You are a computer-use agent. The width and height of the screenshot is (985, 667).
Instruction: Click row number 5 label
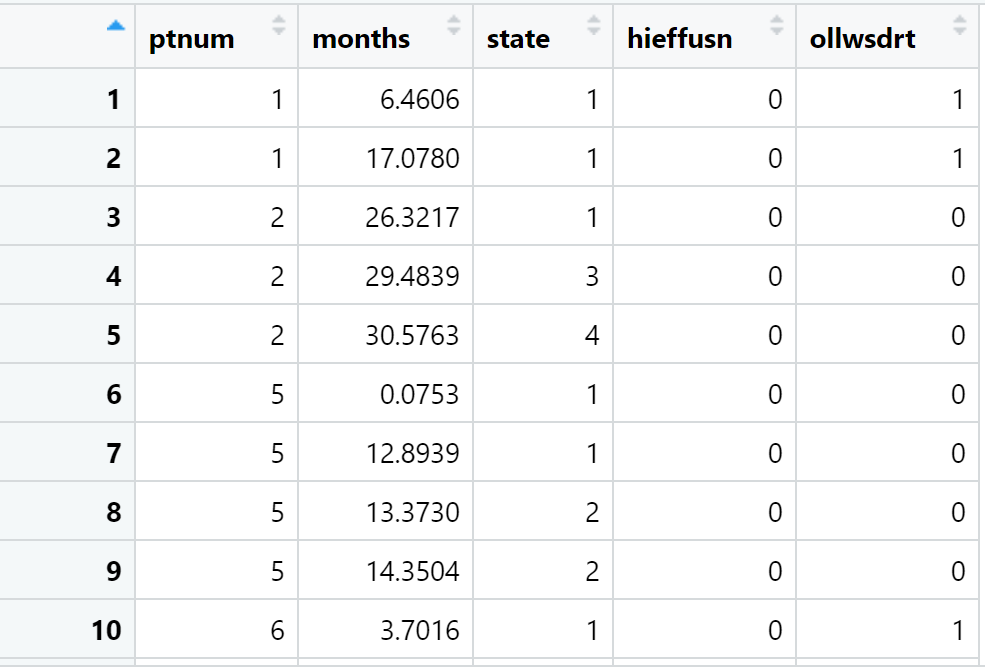[x=113, y=335]
